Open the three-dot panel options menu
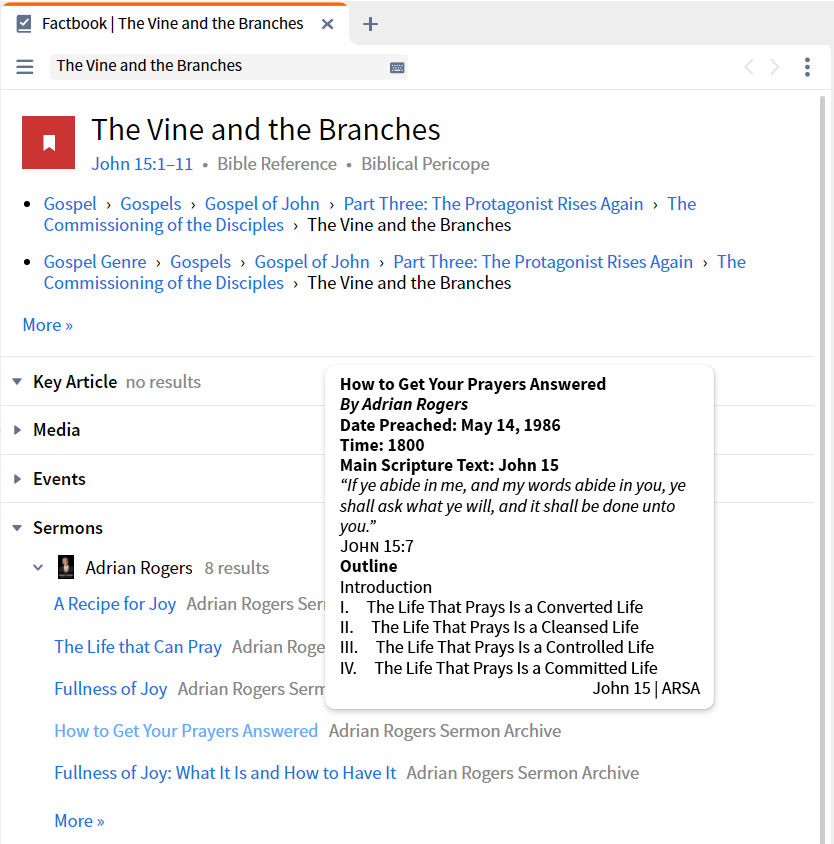This screenshot has height=844, width=834. point(807,67)
